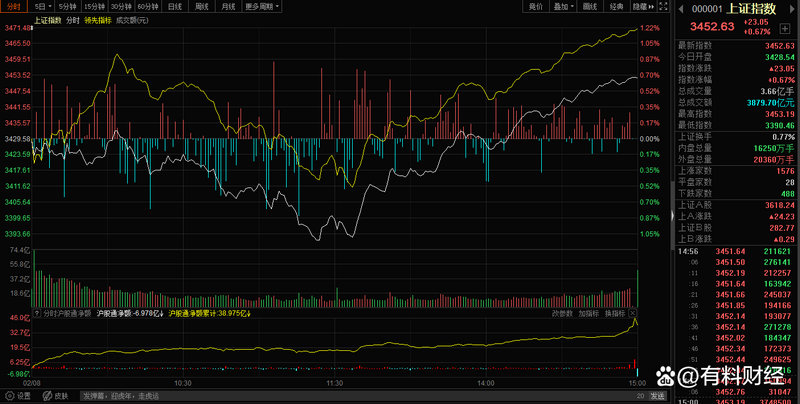Click the 竞价 auction button
800x404 pixels.
[535, 6]
